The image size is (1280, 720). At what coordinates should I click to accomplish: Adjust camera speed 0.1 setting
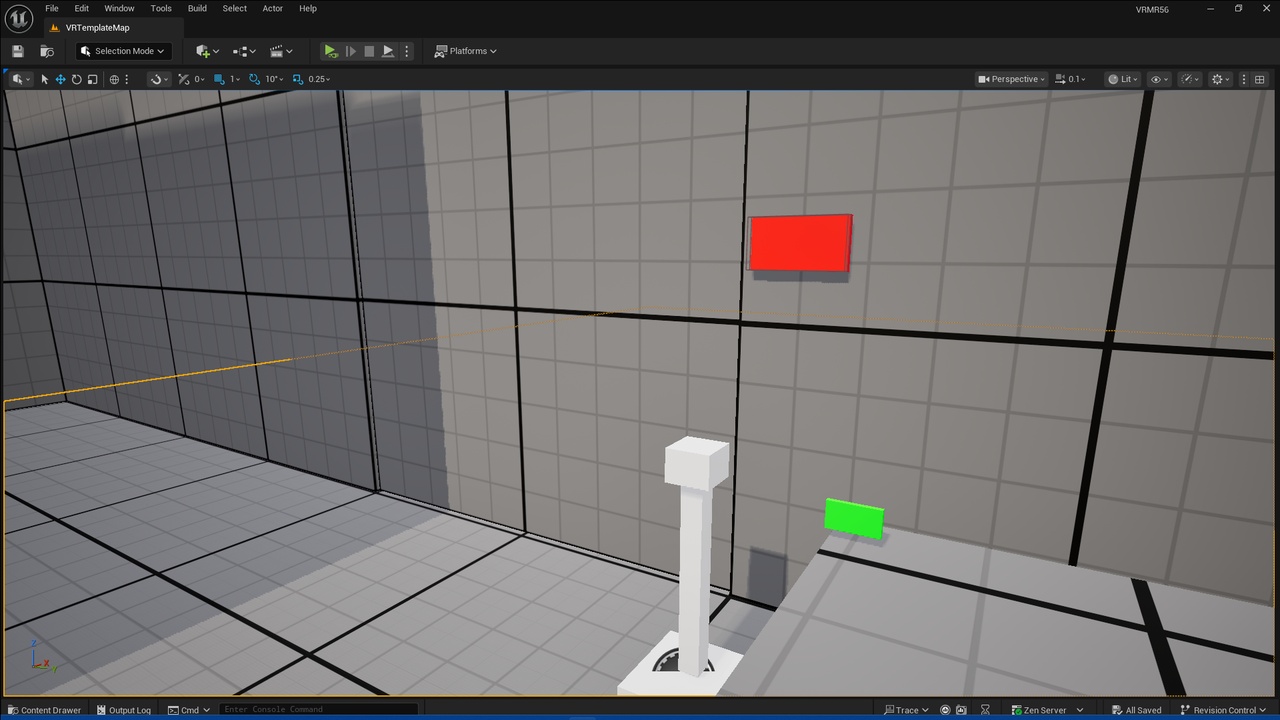tap(1070, 79)
